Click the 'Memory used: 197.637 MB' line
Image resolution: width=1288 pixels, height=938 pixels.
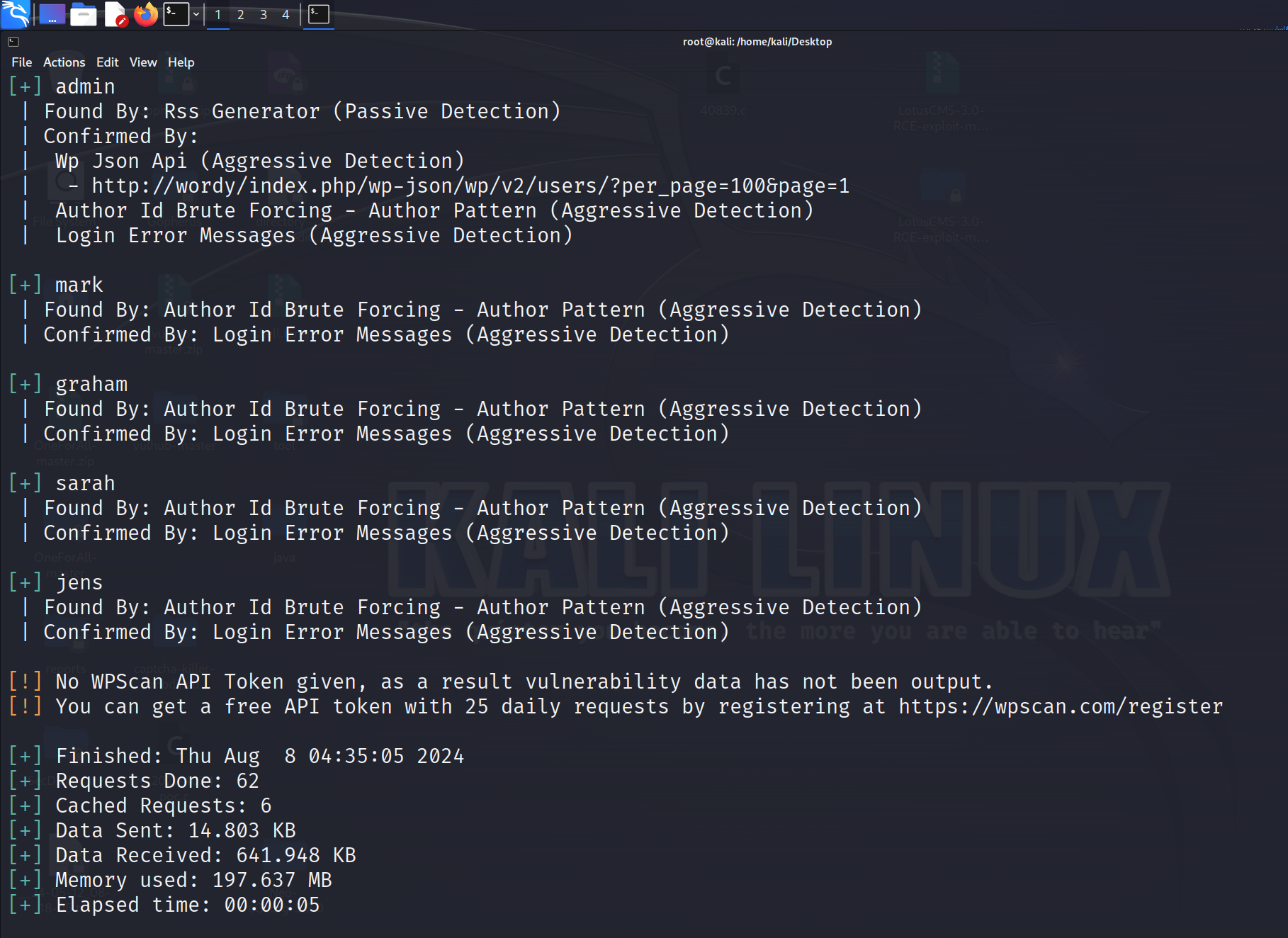point(171,880)
